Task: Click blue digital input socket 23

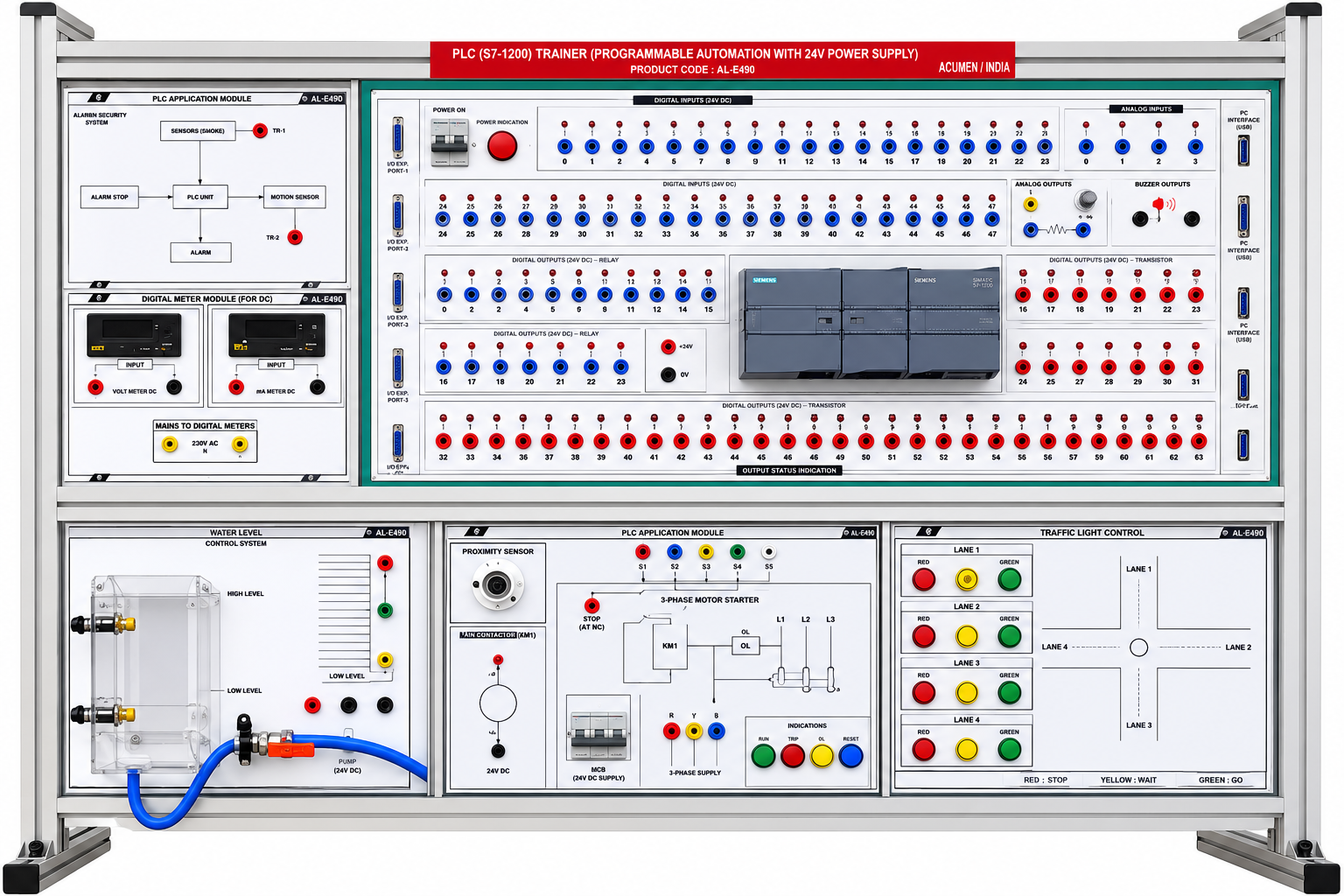Action: point(1045,146)
